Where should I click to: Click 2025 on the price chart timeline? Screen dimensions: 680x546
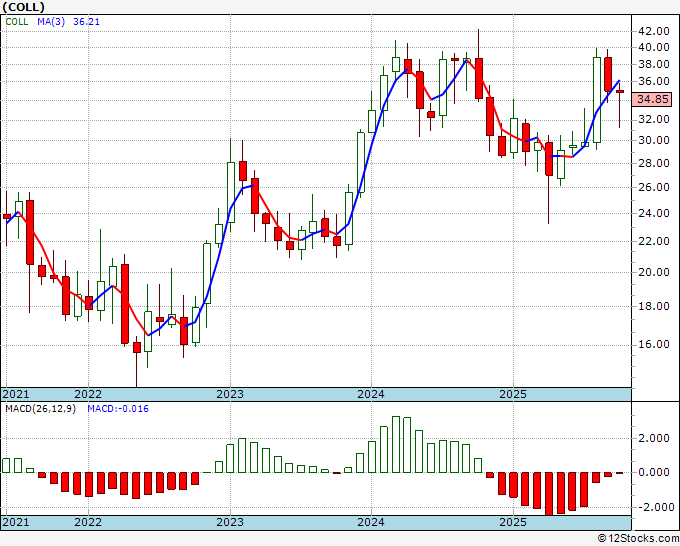513,394
